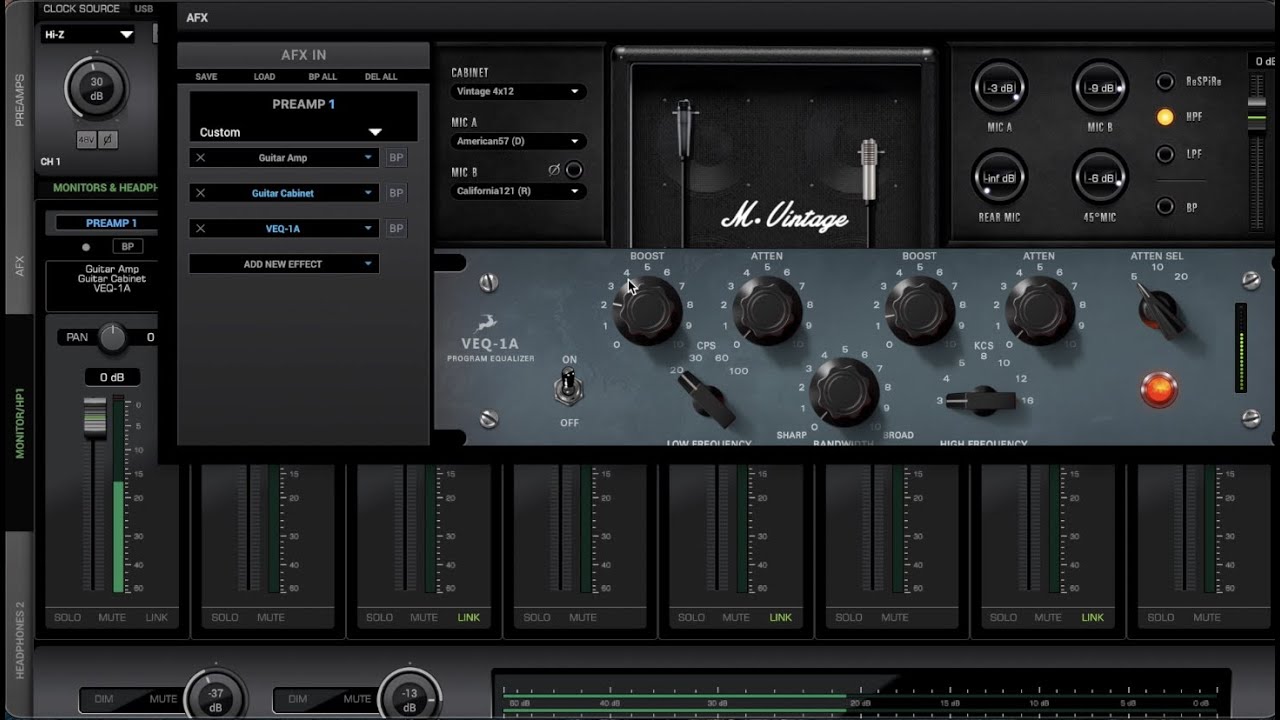1280x720 pixels.
Task: Select the ReSPiRe radio button
Action: [x=1165, y=82]
